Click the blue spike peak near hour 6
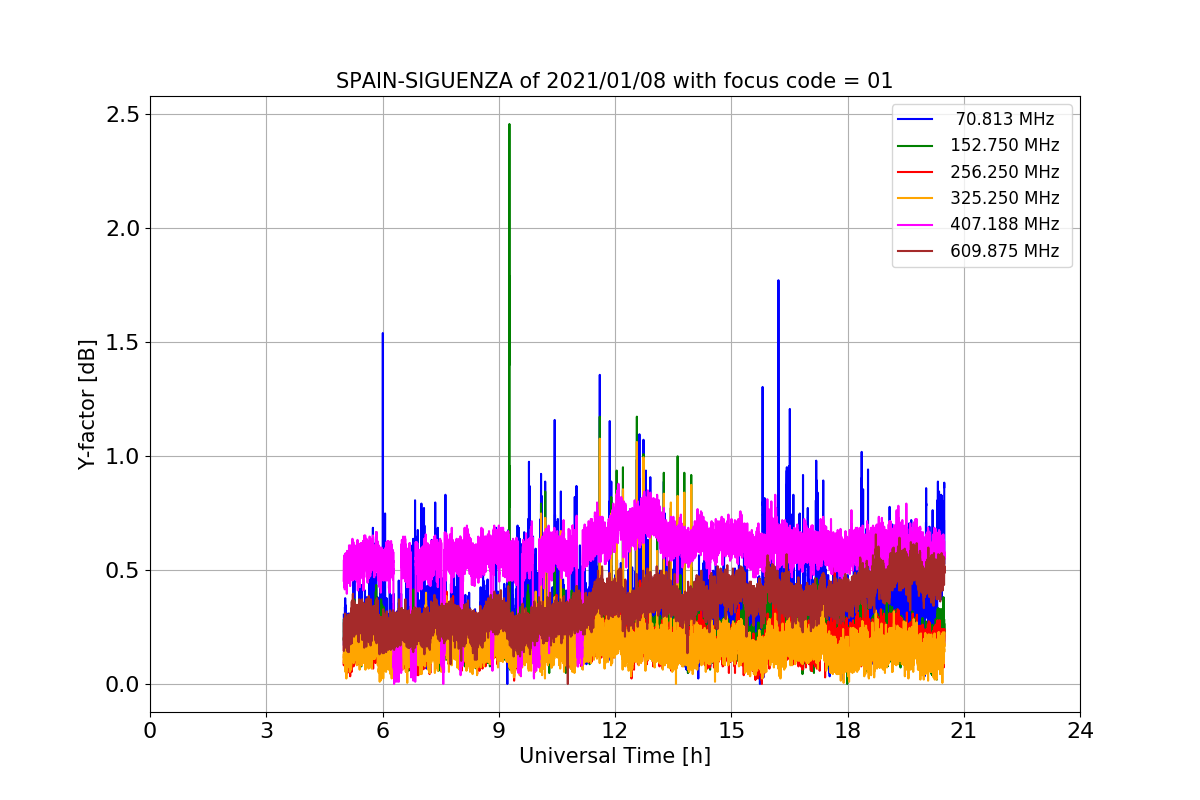Viewport: 1200px width, 800px height. (x=382, y=335)
